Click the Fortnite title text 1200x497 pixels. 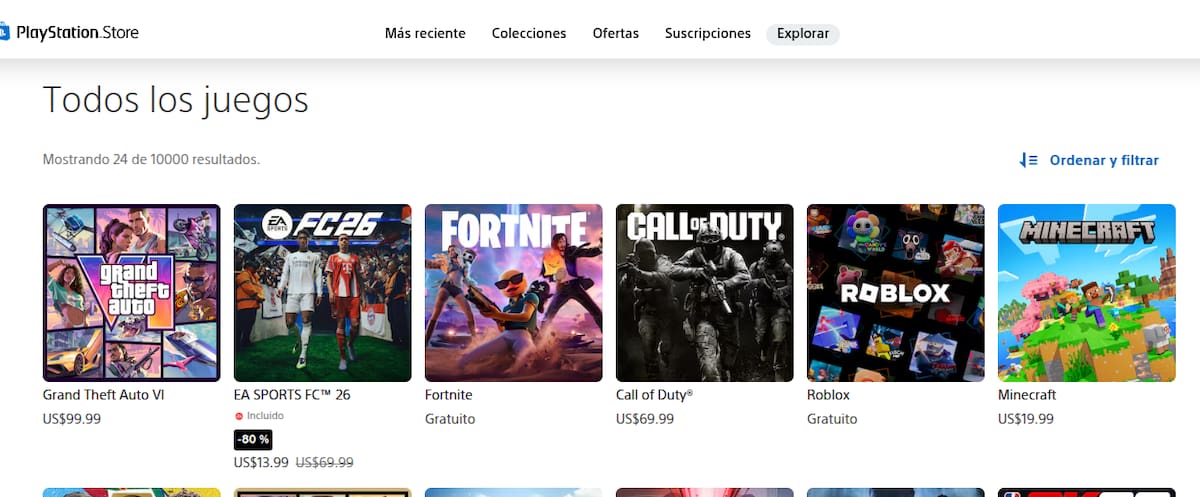[449, 395]
